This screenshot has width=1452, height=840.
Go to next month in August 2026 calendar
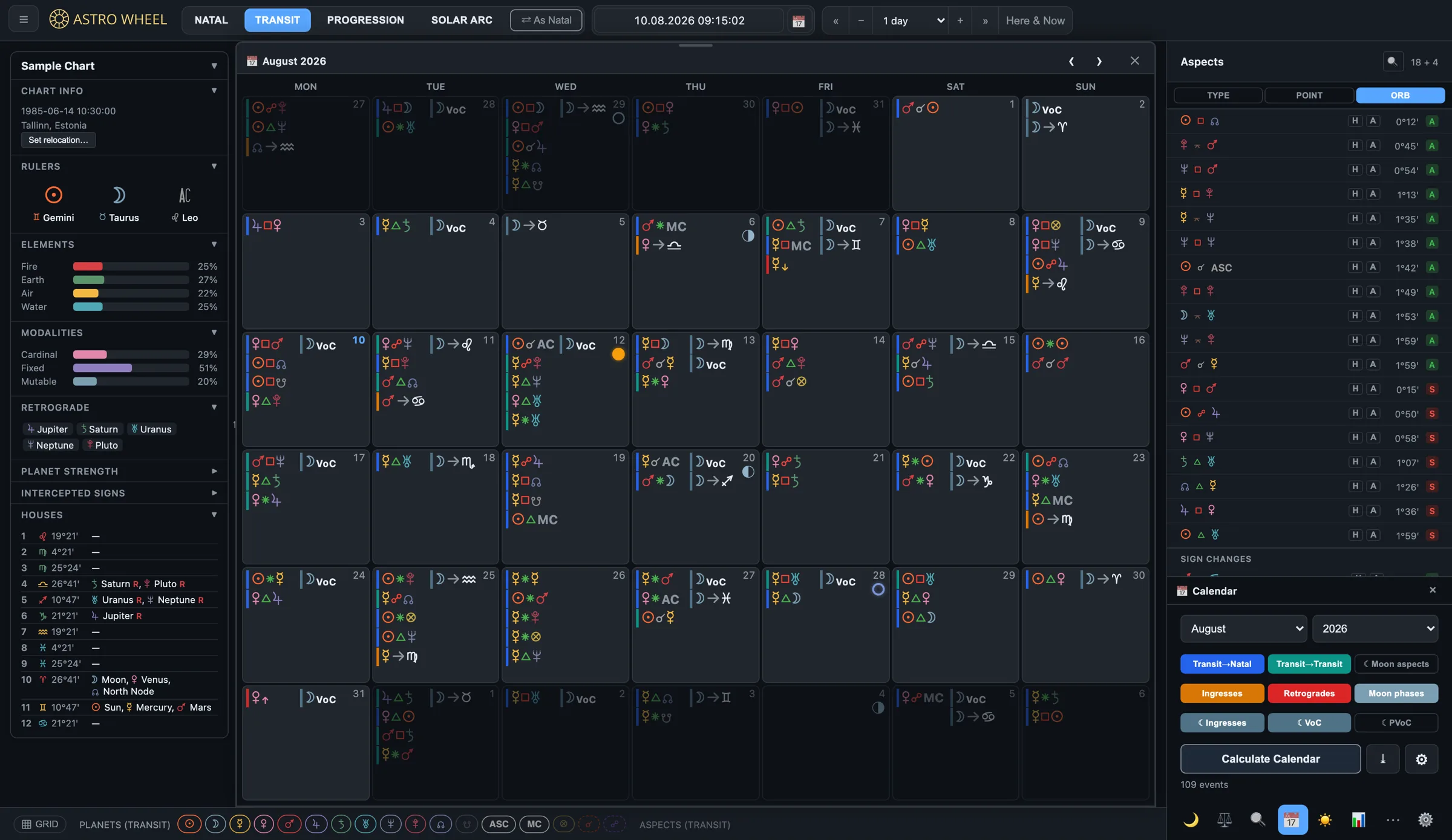[x=1099, y=61]
